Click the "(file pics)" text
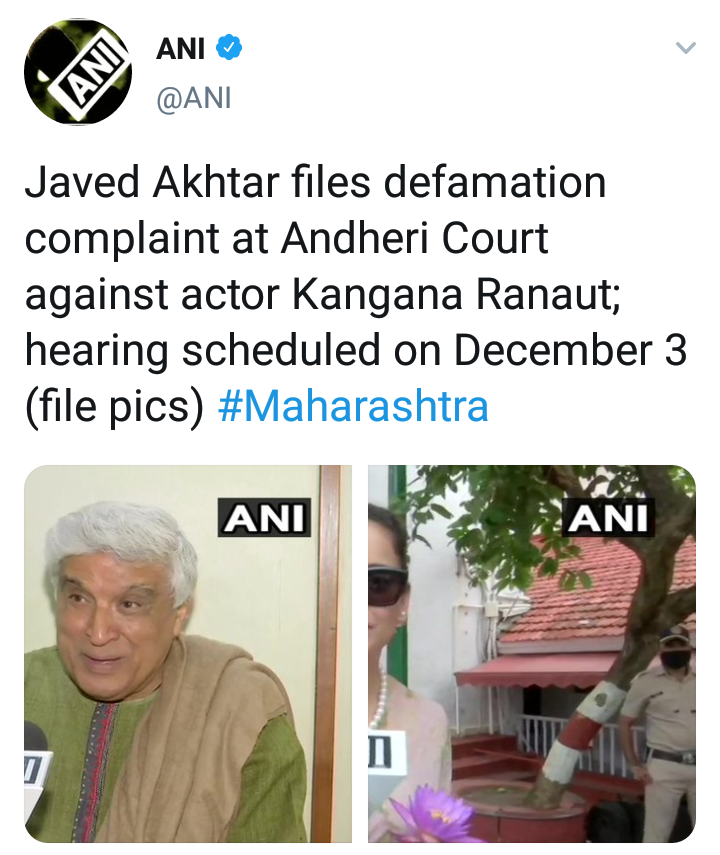 [114, 407]
